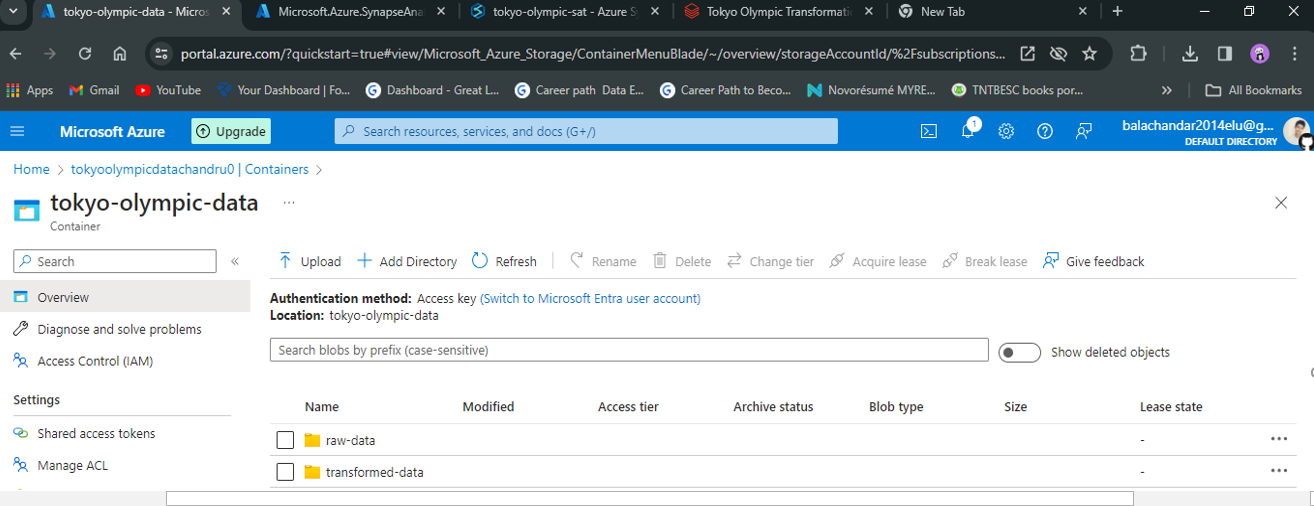Open the notifications bell
This screenshot has width=1314, height=506.
pyautogui.click(x=968, y=131)
